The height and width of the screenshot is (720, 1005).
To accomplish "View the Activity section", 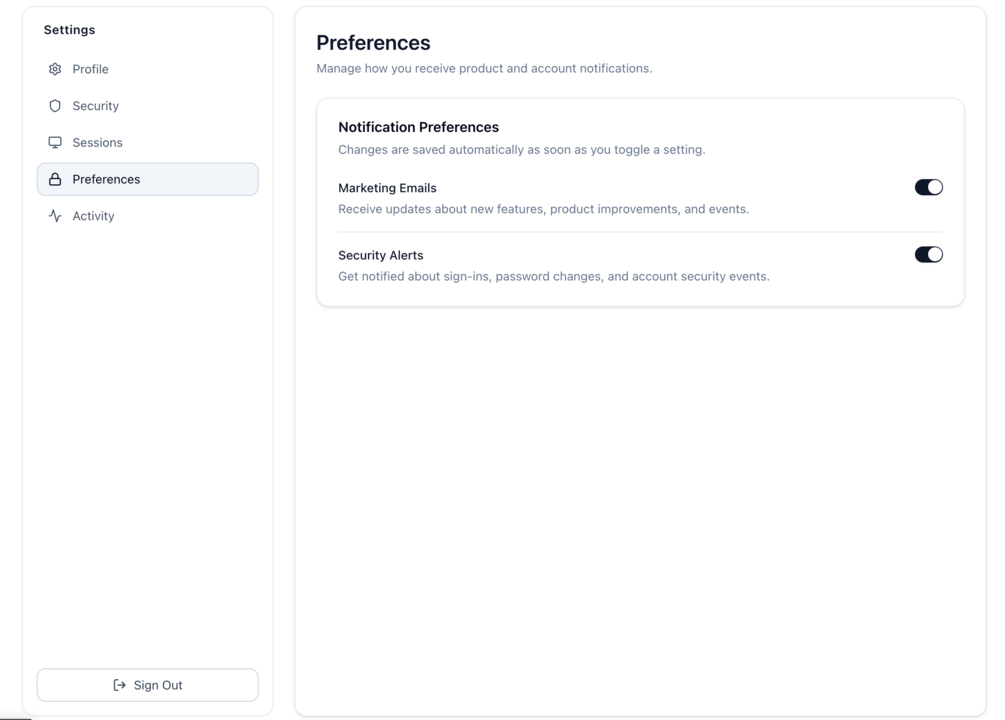I will click(147, 216).
